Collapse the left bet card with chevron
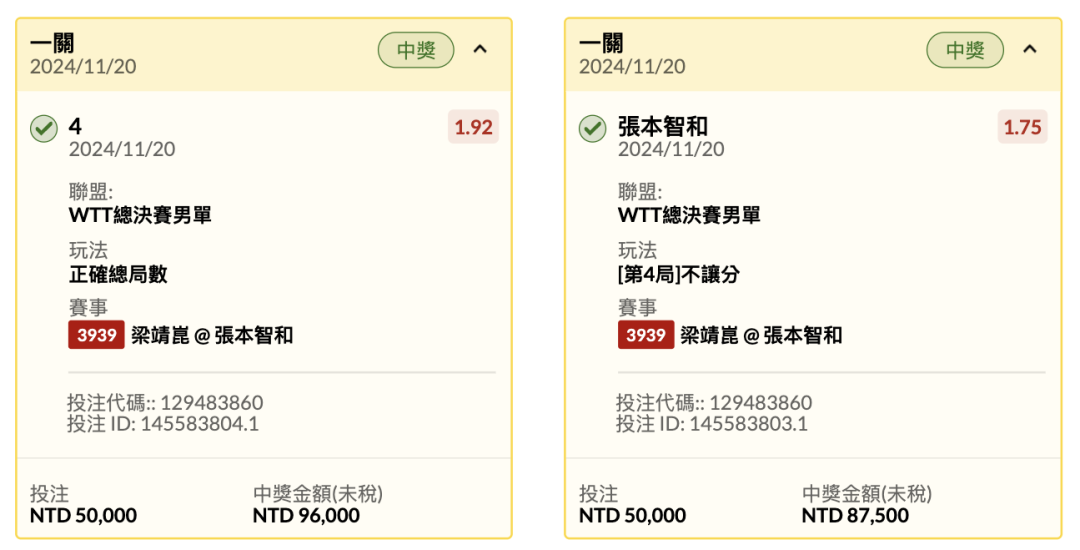 (x=480, y=50)
